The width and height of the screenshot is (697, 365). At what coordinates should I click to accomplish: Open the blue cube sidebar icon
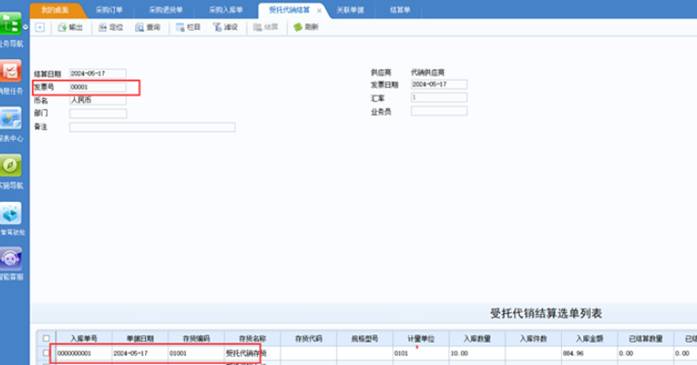click(11, 213)
